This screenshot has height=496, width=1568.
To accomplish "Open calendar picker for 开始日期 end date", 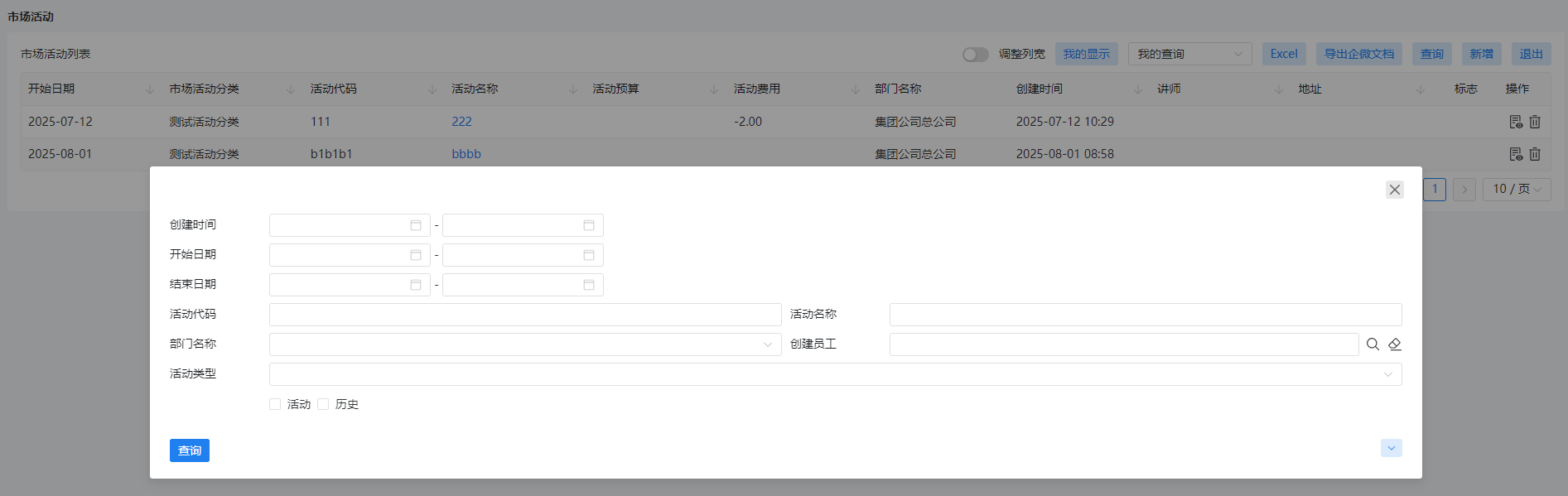I will [x=589, y=255].
